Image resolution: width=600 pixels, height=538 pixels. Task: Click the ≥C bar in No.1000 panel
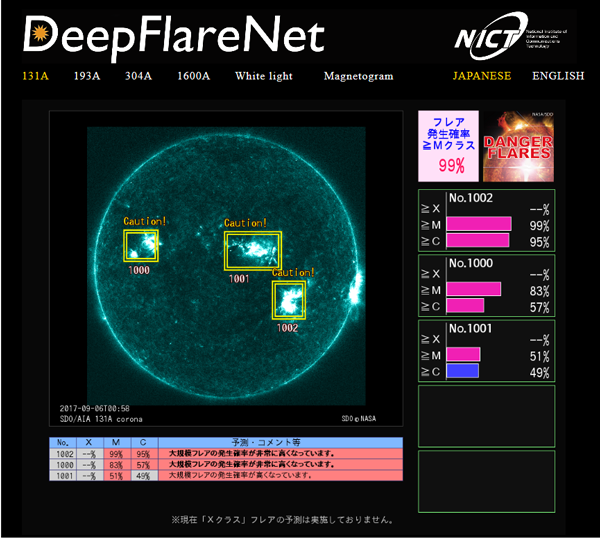click(465, 305)
